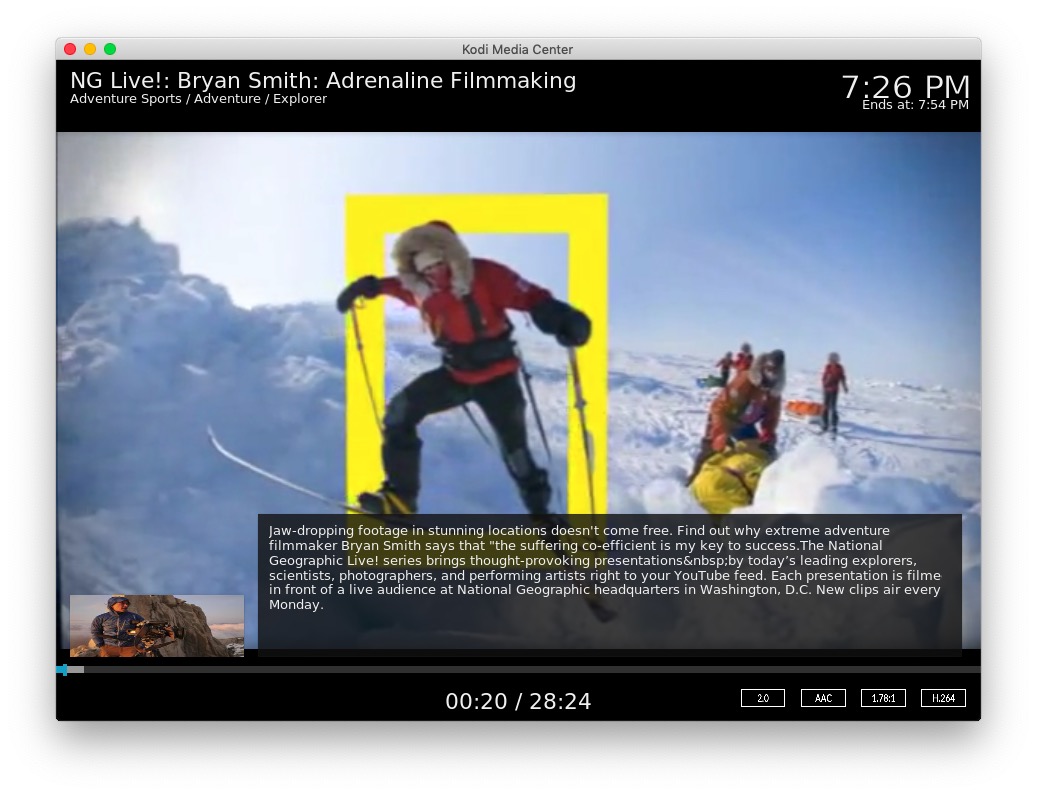The height and width of the screenshot is (795, 1037).
Task: Click the 7:26 PM clock display
Action: pyautogui.click(x=905, y=85)
